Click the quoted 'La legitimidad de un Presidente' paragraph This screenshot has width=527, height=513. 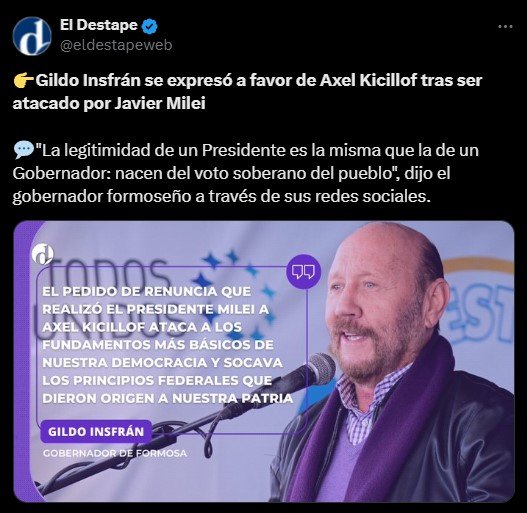pyautogui.click(x=245, y=173)
